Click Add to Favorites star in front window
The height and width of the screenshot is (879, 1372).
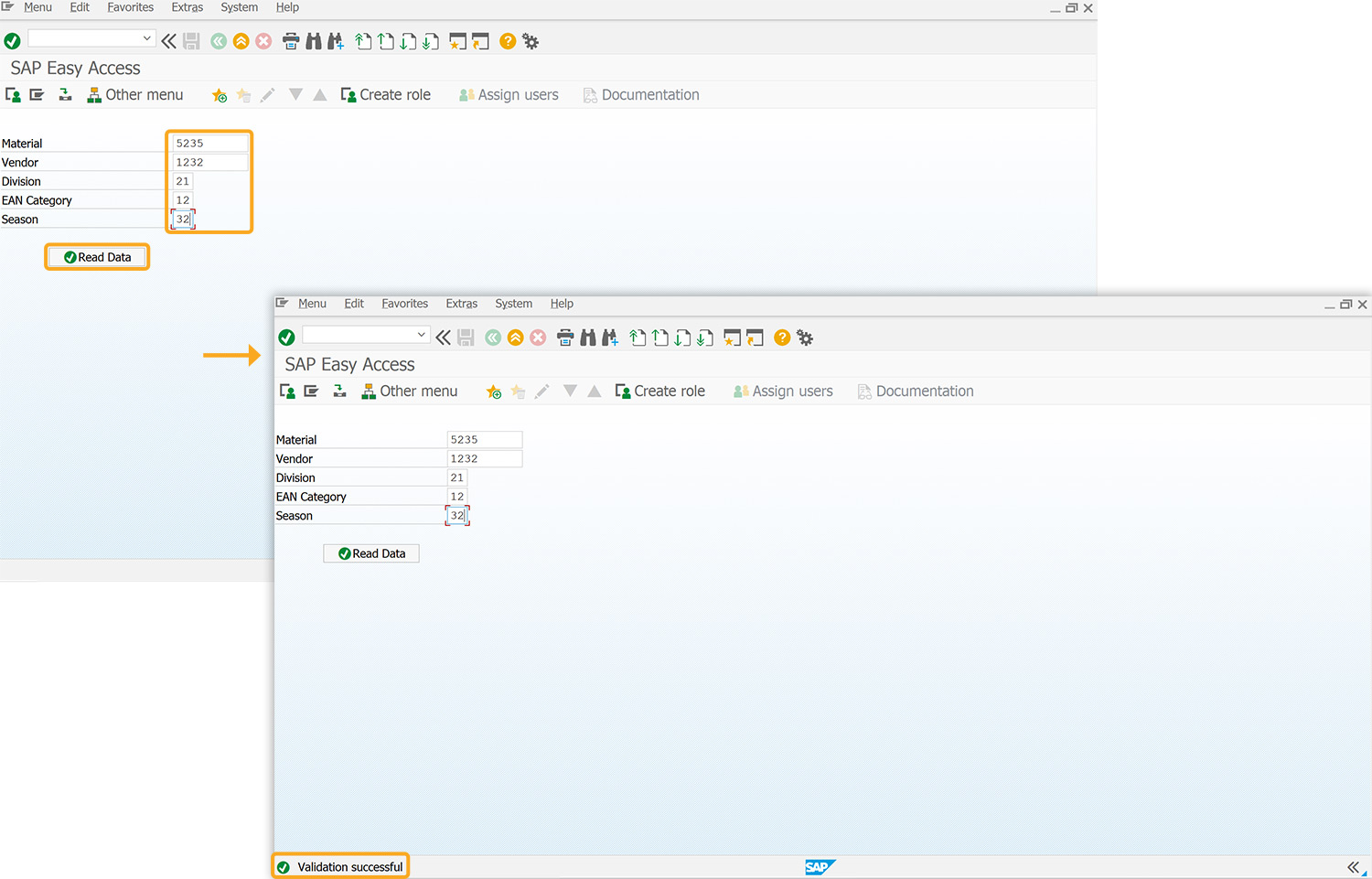pyautogui.click(x=494, y=391)
